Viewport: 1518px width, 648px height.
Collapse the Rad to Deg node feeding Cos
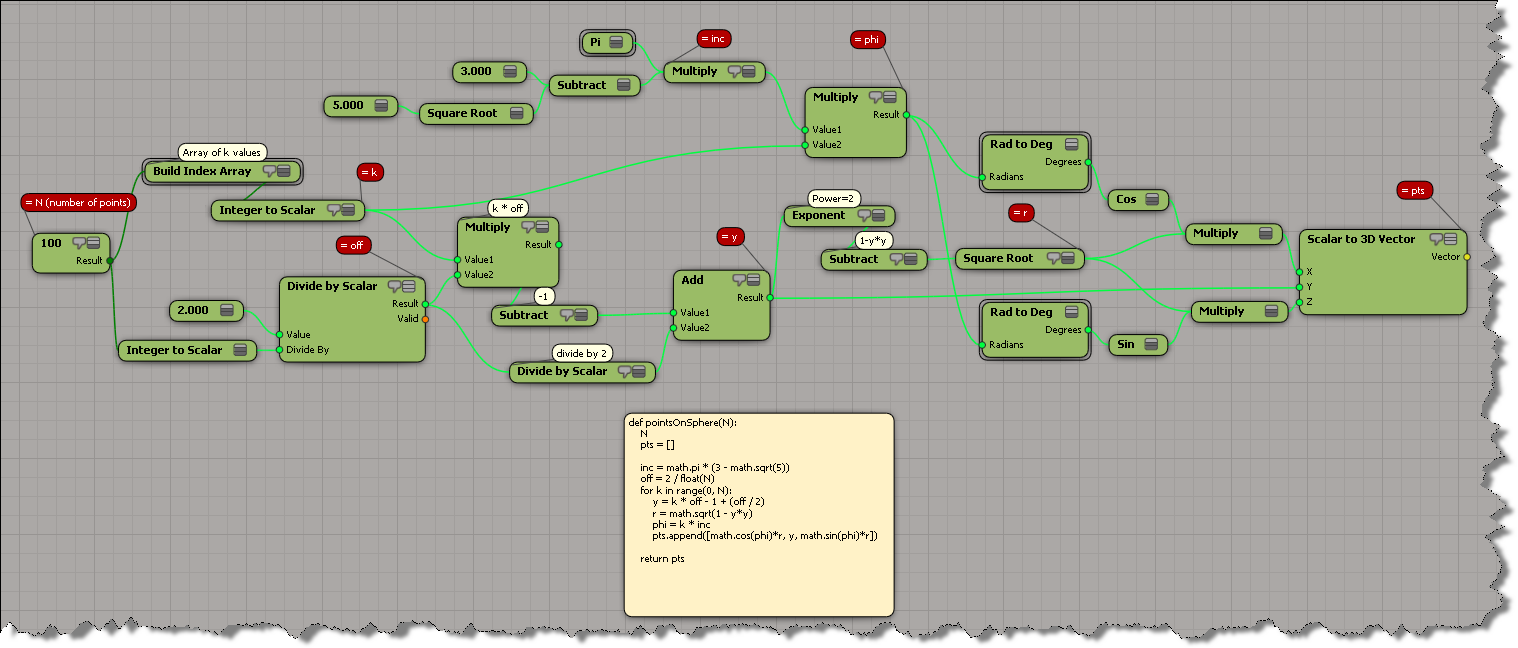[1071, 145]
